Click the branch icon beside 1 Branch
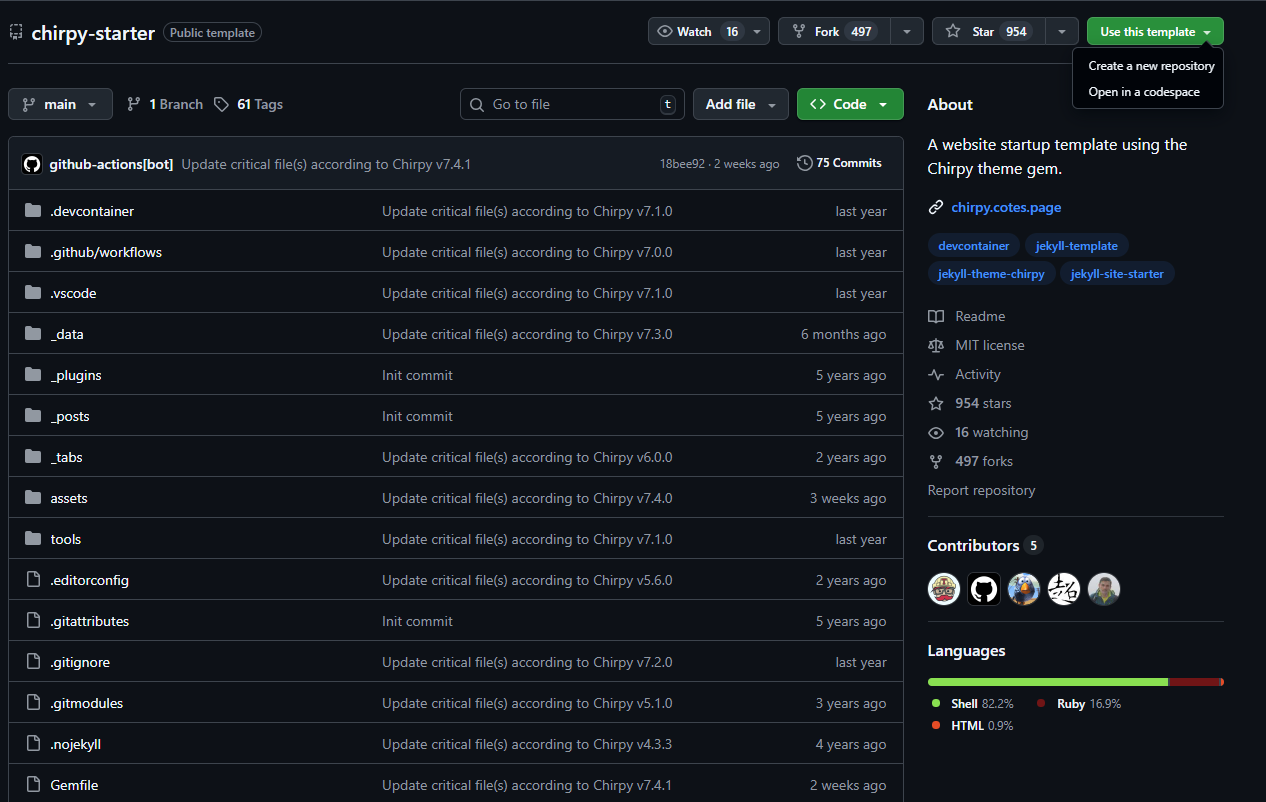1266x802 pixels. pyautogui.click(x=134, y=104)
